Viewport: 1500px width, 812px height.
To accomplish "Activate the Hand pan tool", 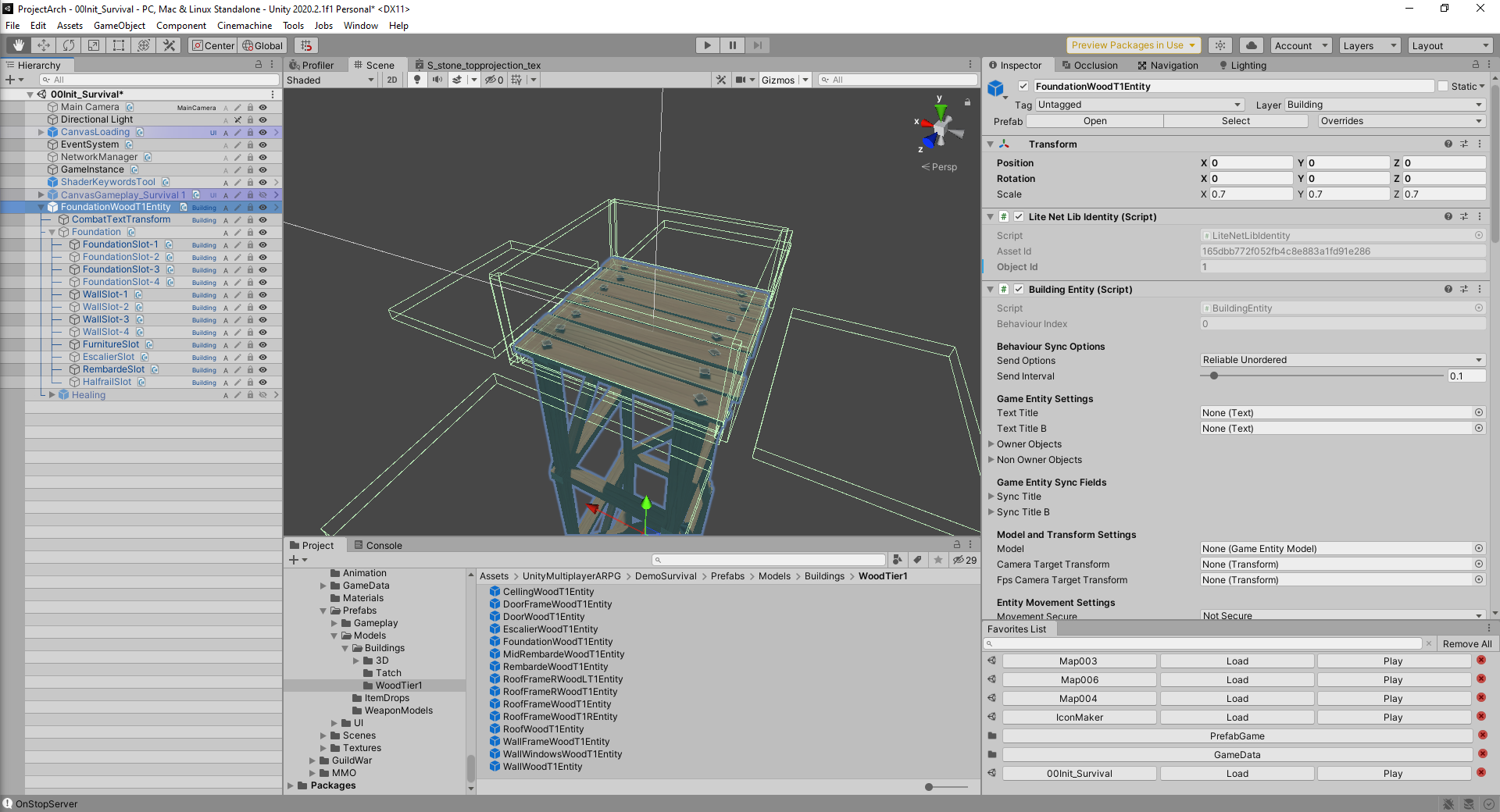I will tap(17, 45).
